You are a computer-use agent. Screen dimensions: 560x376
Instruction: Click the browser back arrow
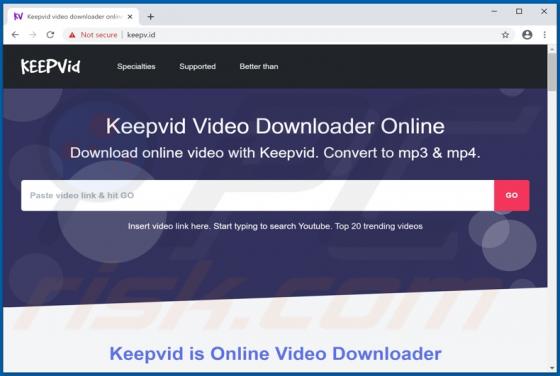[15, 35]
